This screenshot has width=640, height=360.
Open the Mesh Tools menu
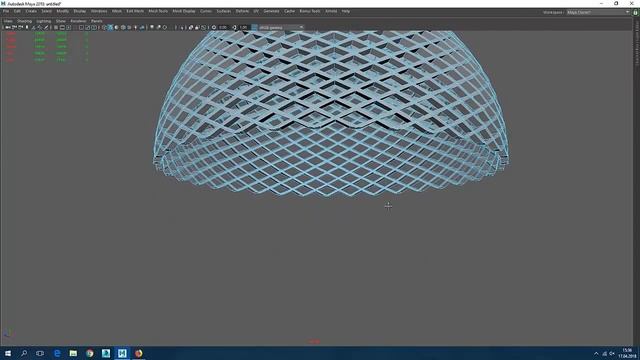coord(158,11)
